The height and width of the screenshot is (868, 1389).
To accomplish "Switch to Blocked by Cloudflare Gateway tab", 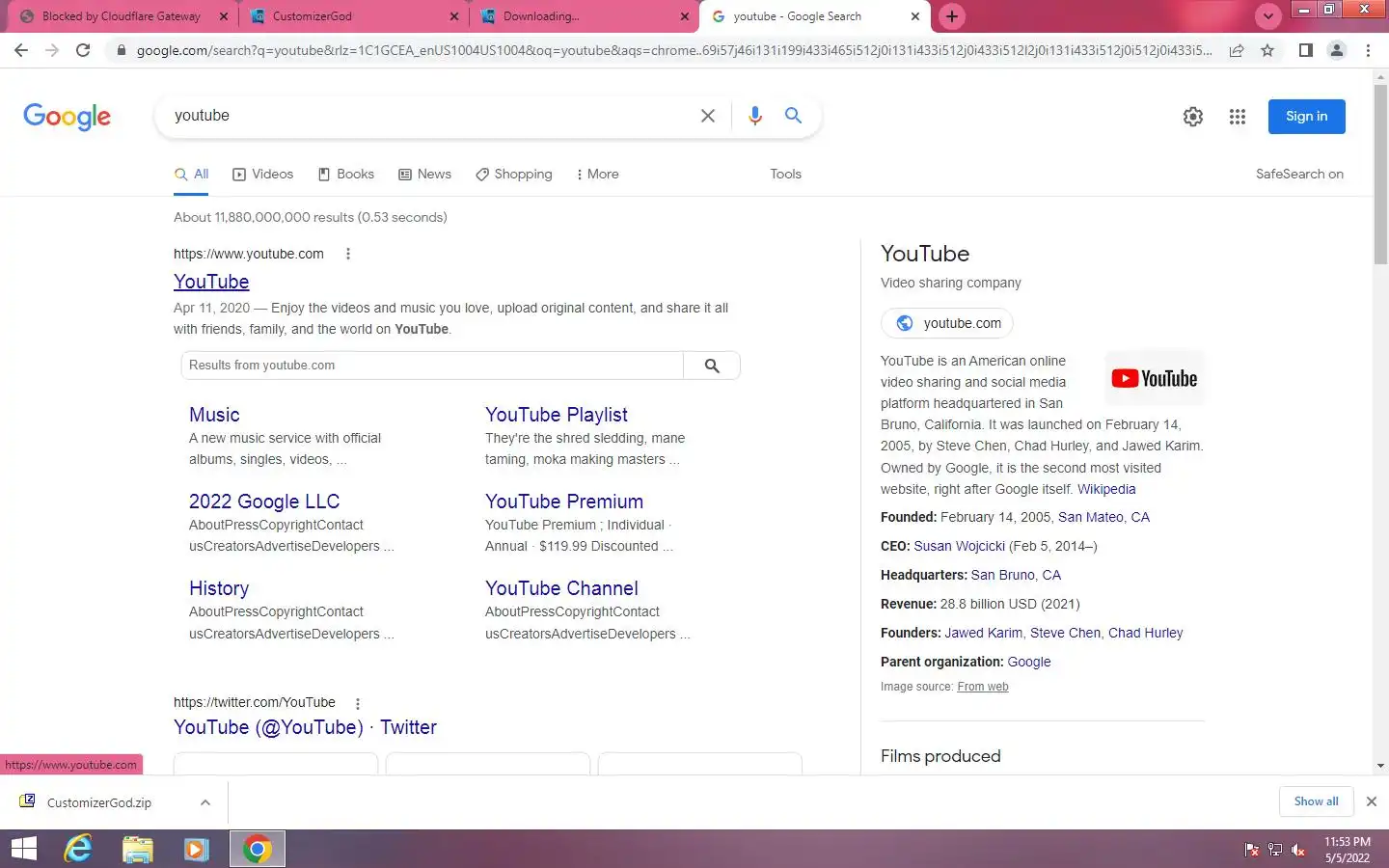I will tap(123, 16).
